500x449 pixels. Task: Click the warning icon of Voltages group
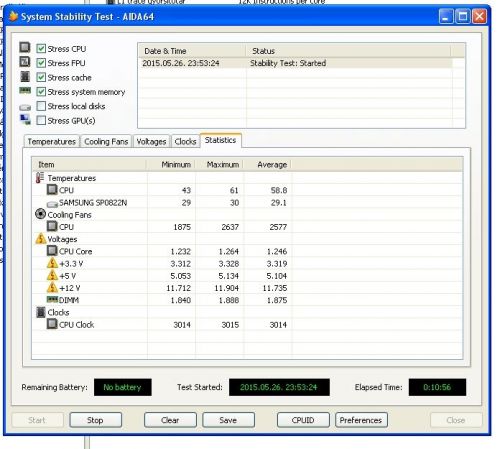[x=41, y=238]
